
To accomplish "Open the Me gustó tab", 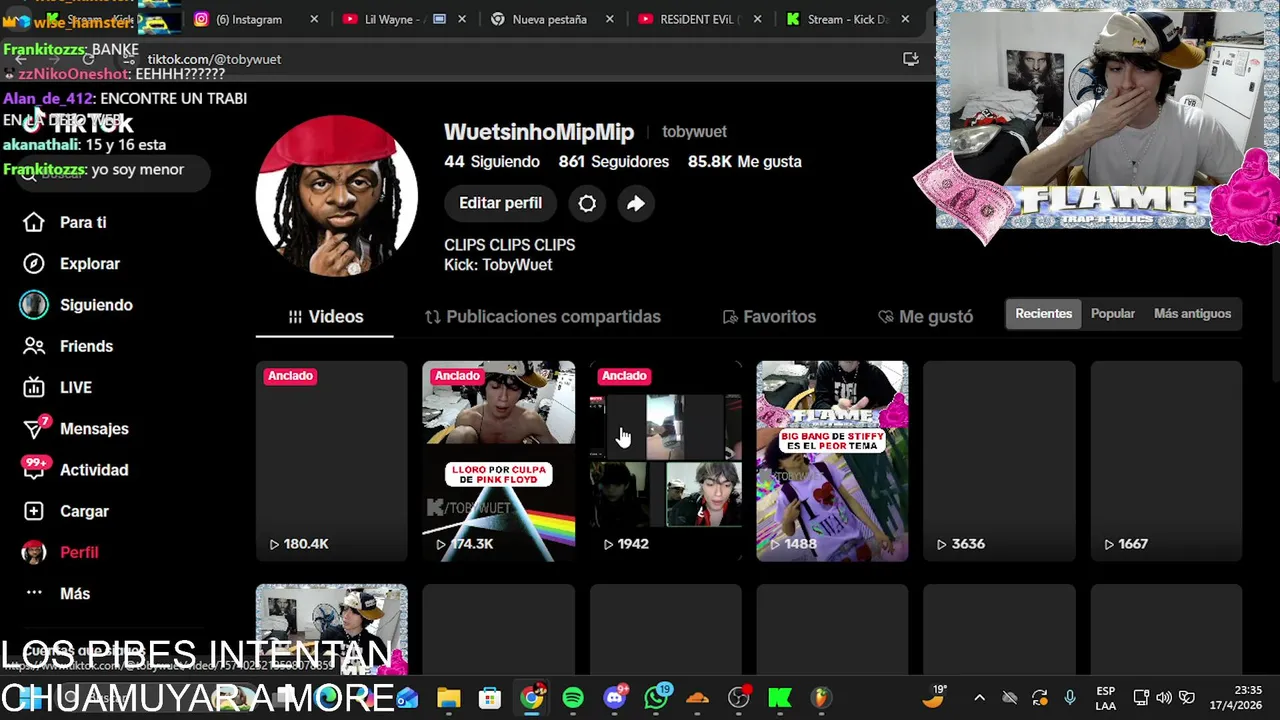I will pyautogui.click(x=925, y=317).
